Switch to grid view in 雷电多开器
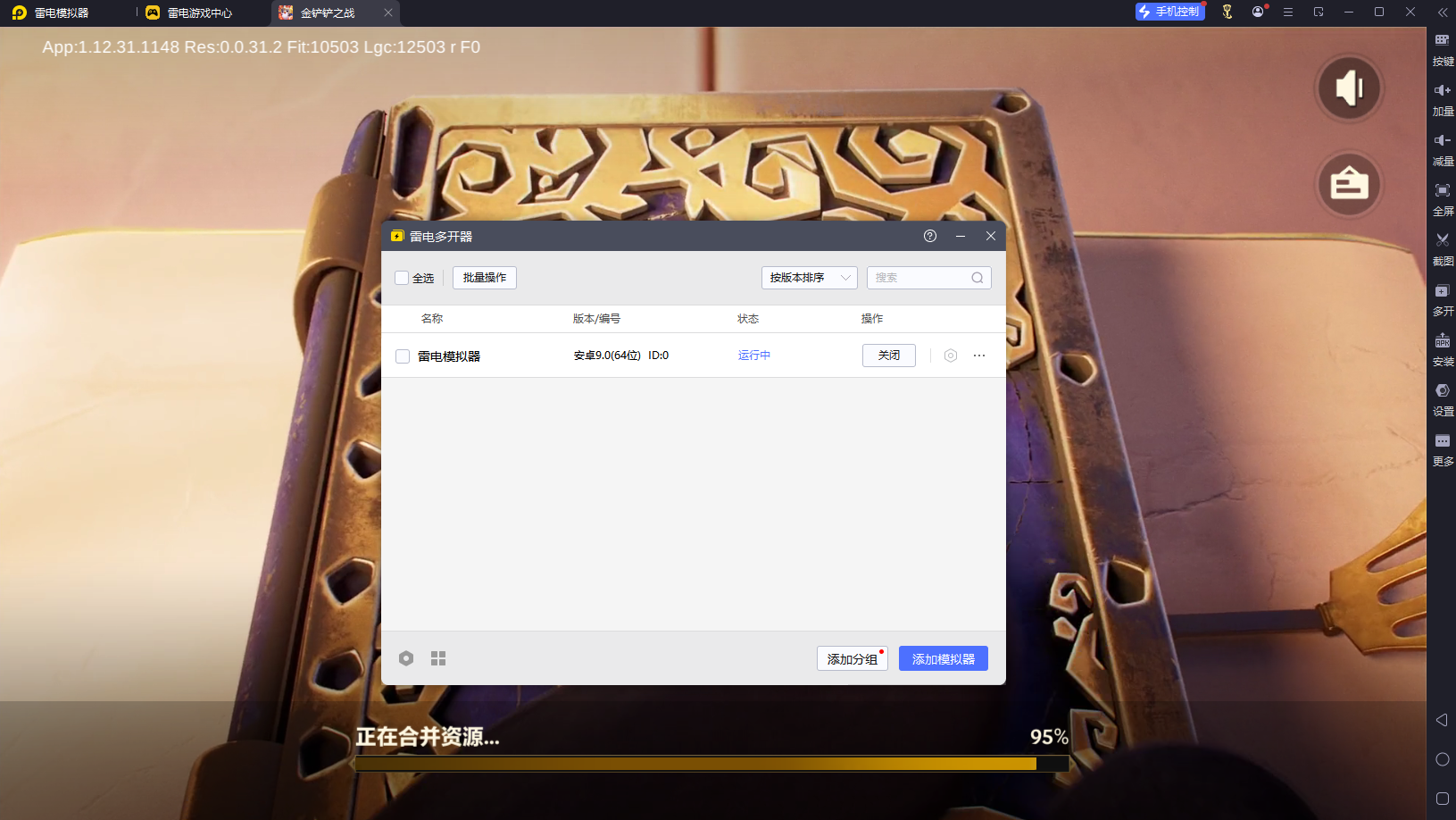Image resolution: width=1456 pixels, height=820 pixels. tap(438, 658)
